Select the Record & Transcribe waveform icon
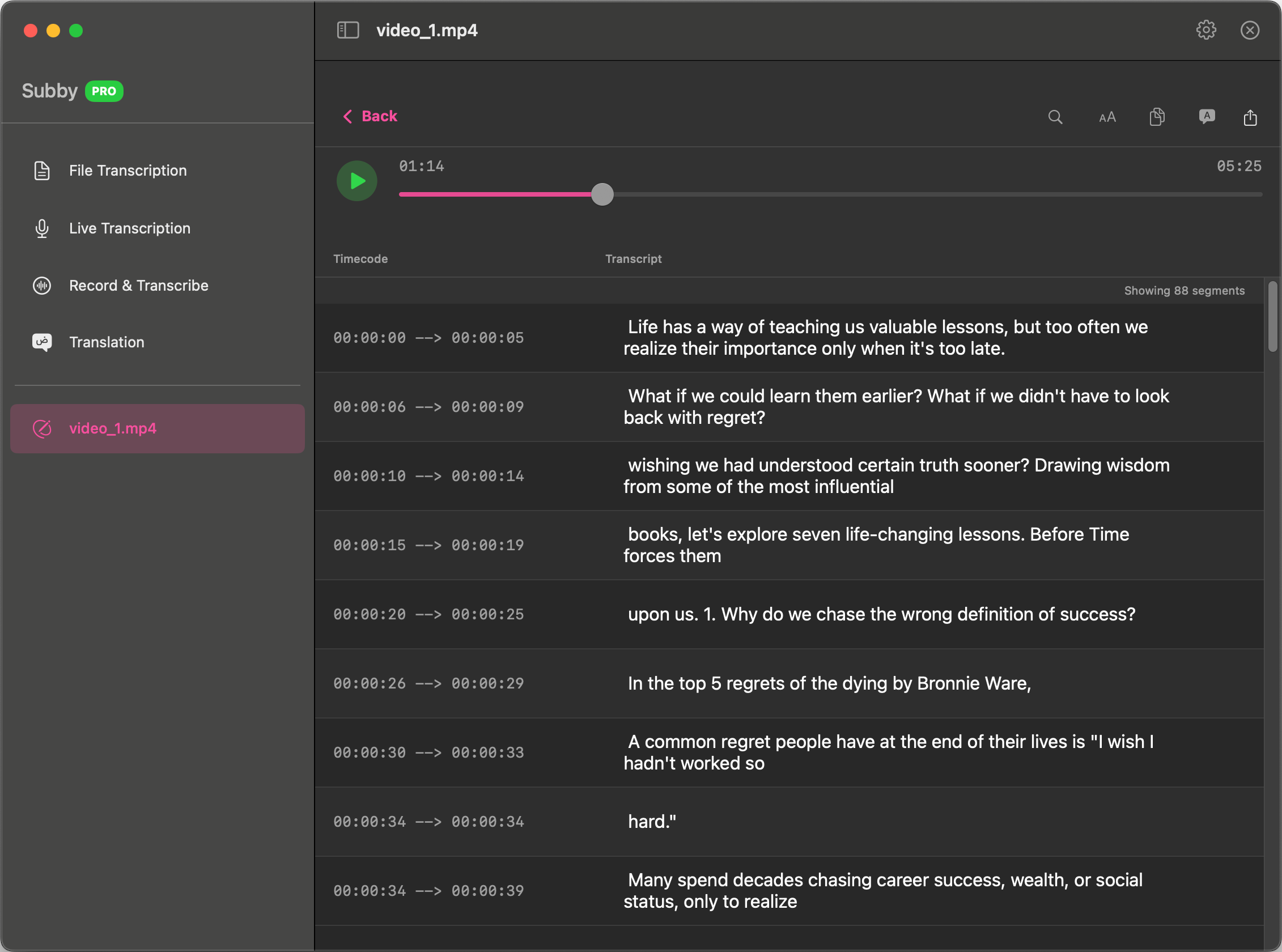The height and width of the screenshot is (952, 1282). point(42,285)
